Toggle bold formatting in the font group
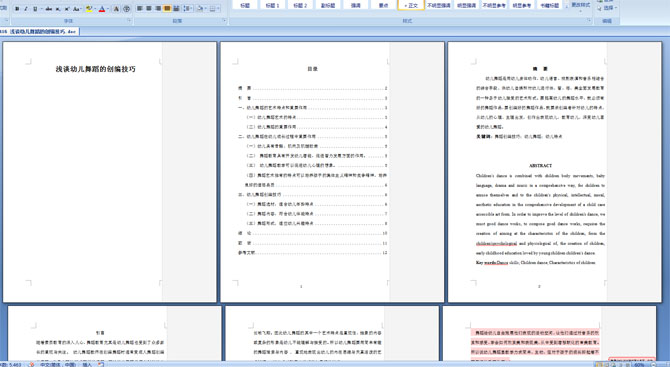This screenshot has height=367, width=670. click(17, 9)
